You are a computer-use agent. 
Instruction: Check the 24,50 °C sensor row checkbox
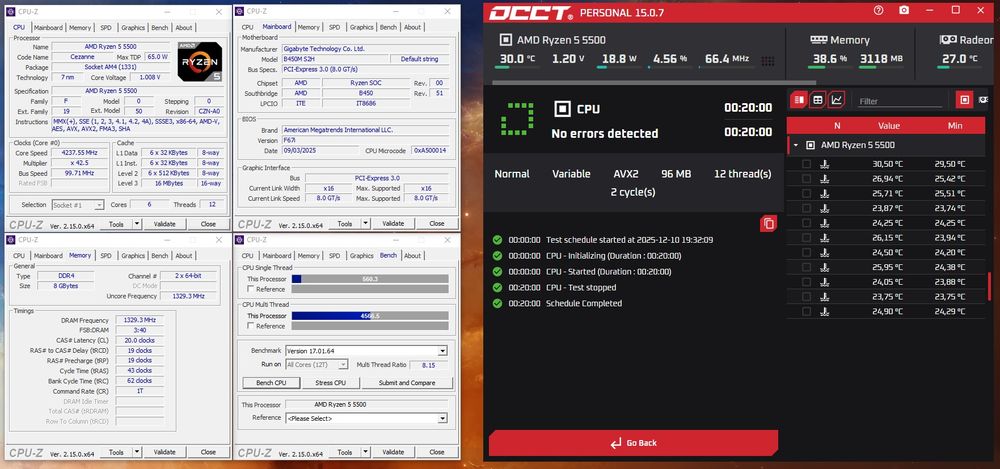(806, 252)
